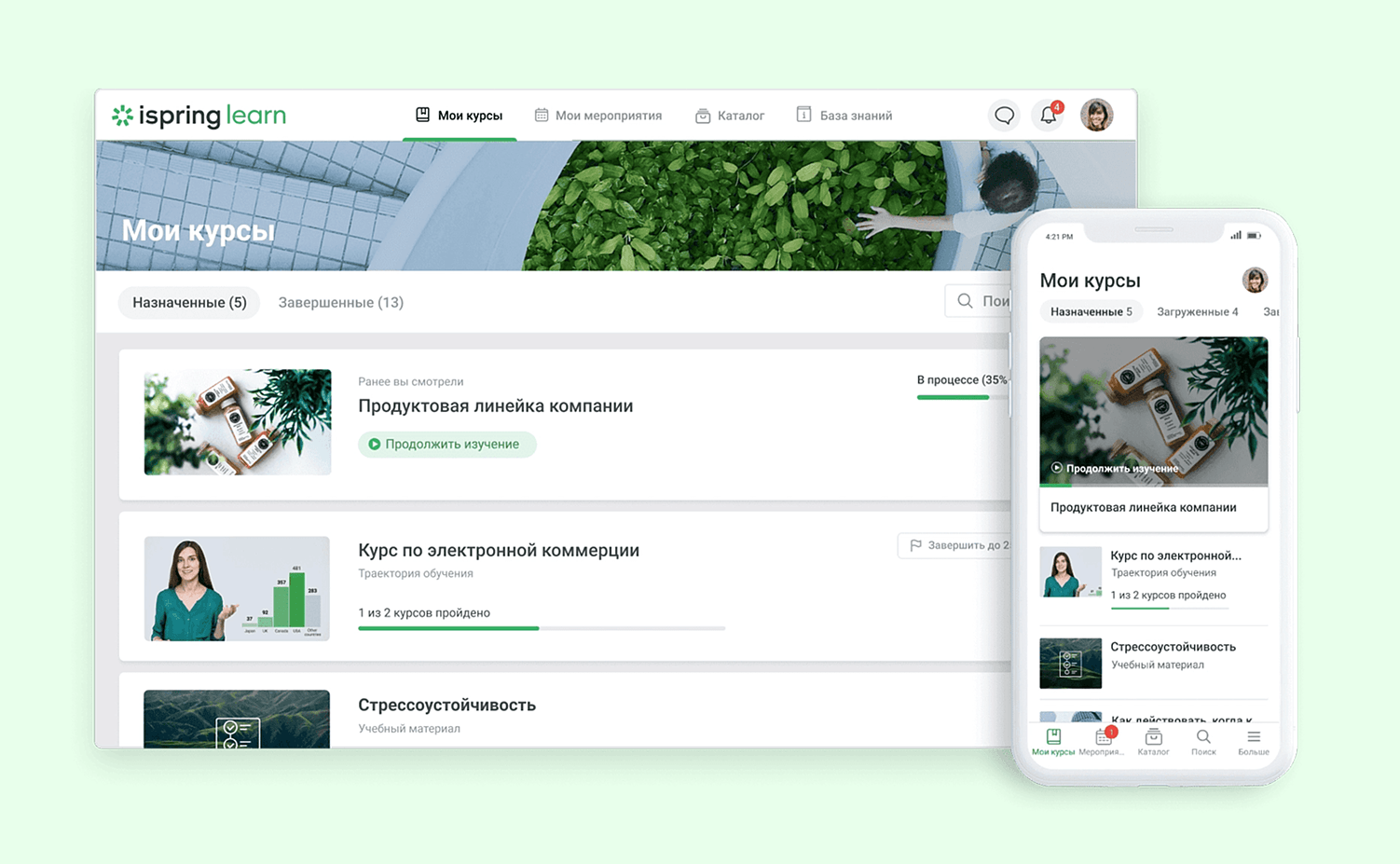This screenshot has height=864, width=1400.
Task: Select Назначенные 5 tab on phone
Action: point(1091,311)
